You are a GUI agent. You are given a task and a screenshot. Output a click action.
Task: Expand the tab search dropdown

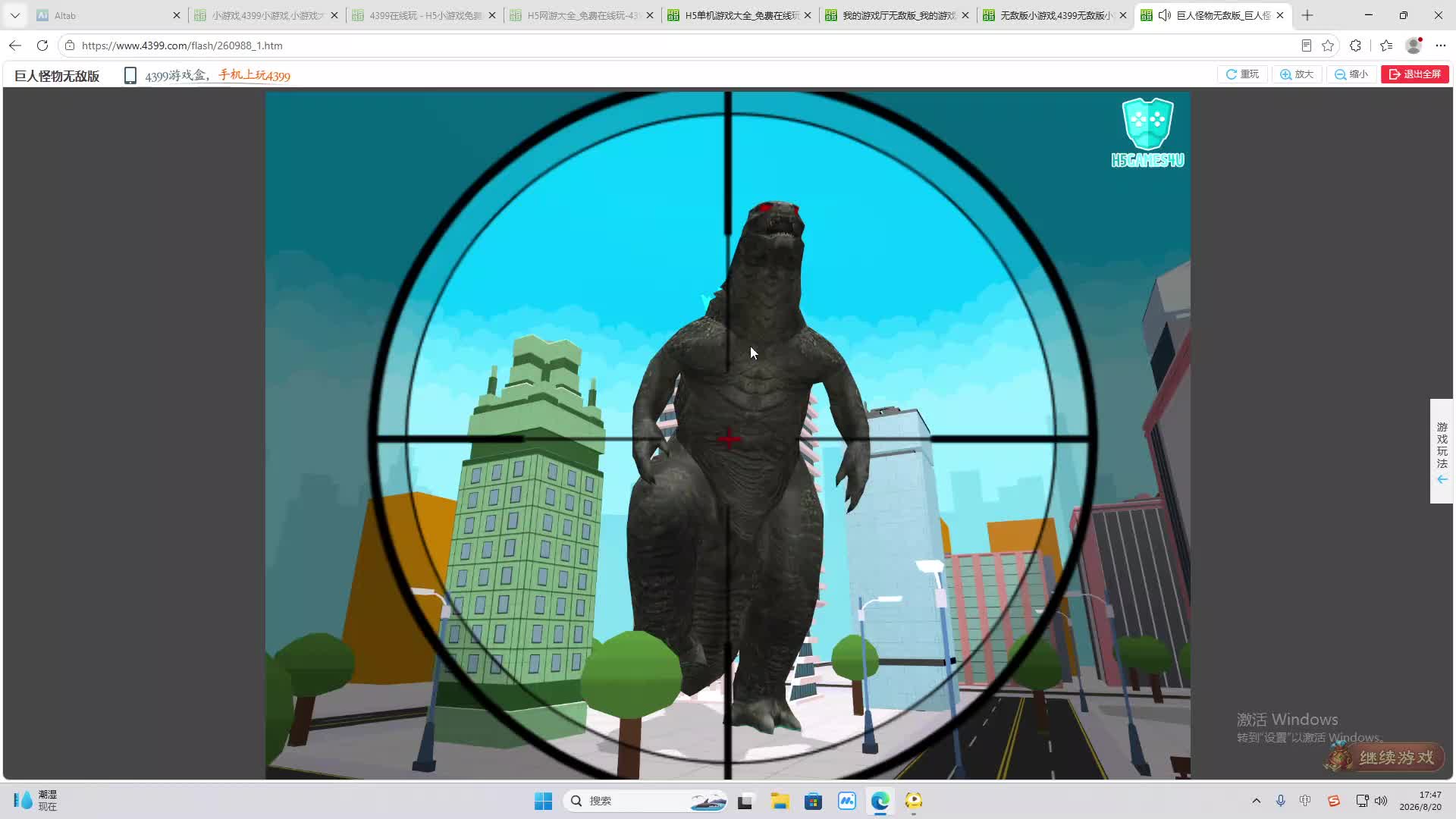14,15
